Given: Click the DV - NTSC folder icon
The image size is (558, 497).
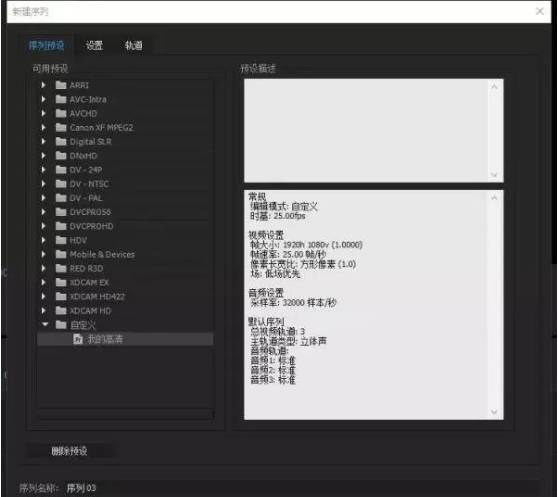Looking at the screenshot, I should (61, 184).
